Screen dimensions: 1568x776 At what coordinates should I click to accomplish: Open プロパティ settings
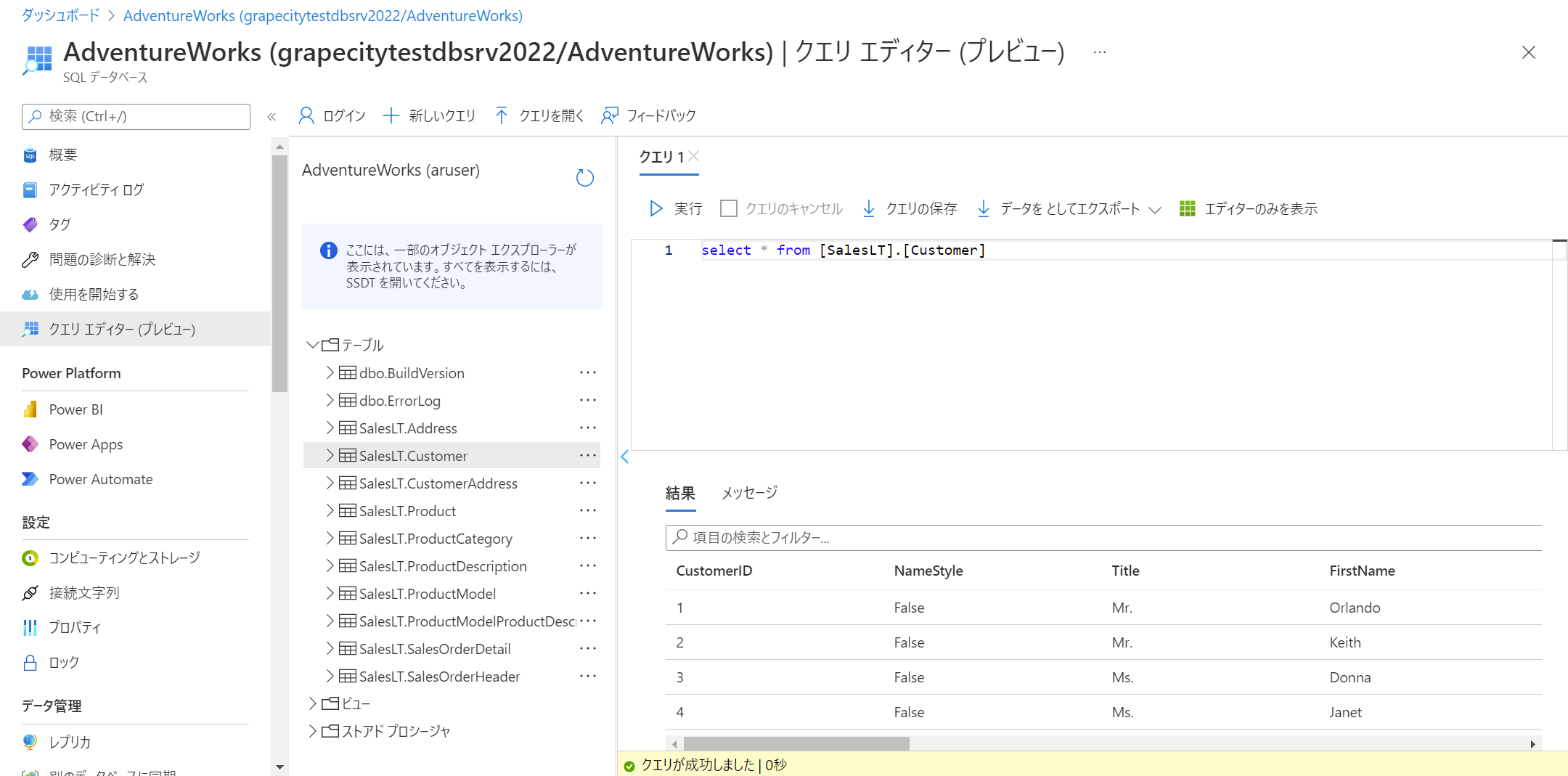pos(75,627)
